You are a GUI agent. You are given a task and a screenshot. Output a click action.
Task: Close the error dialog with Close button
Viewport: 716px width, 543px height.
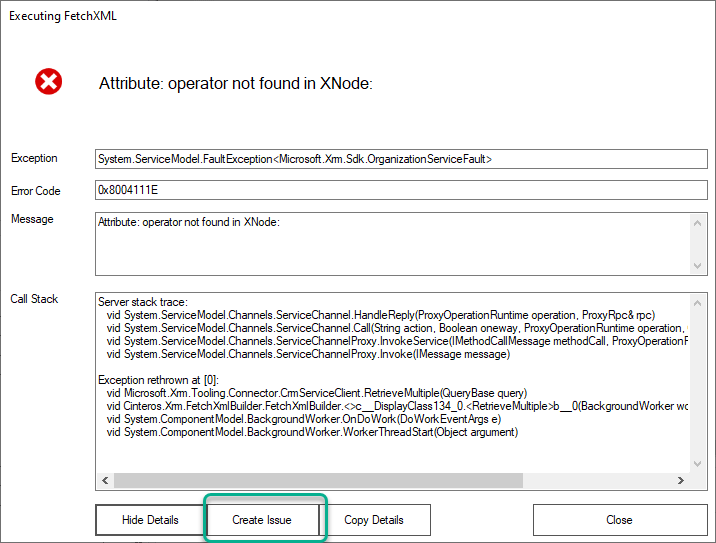pyautogui.click(x=619, y=520)
